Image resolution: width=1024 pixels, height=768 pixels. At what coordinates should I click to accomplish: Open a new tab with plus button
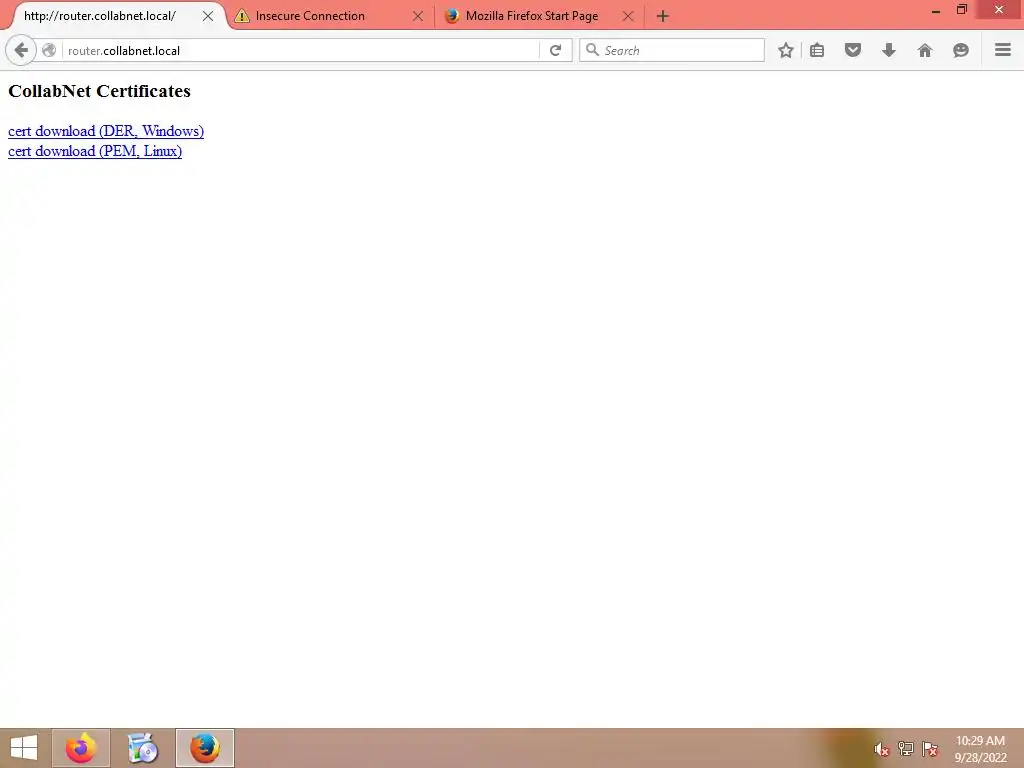663,16
